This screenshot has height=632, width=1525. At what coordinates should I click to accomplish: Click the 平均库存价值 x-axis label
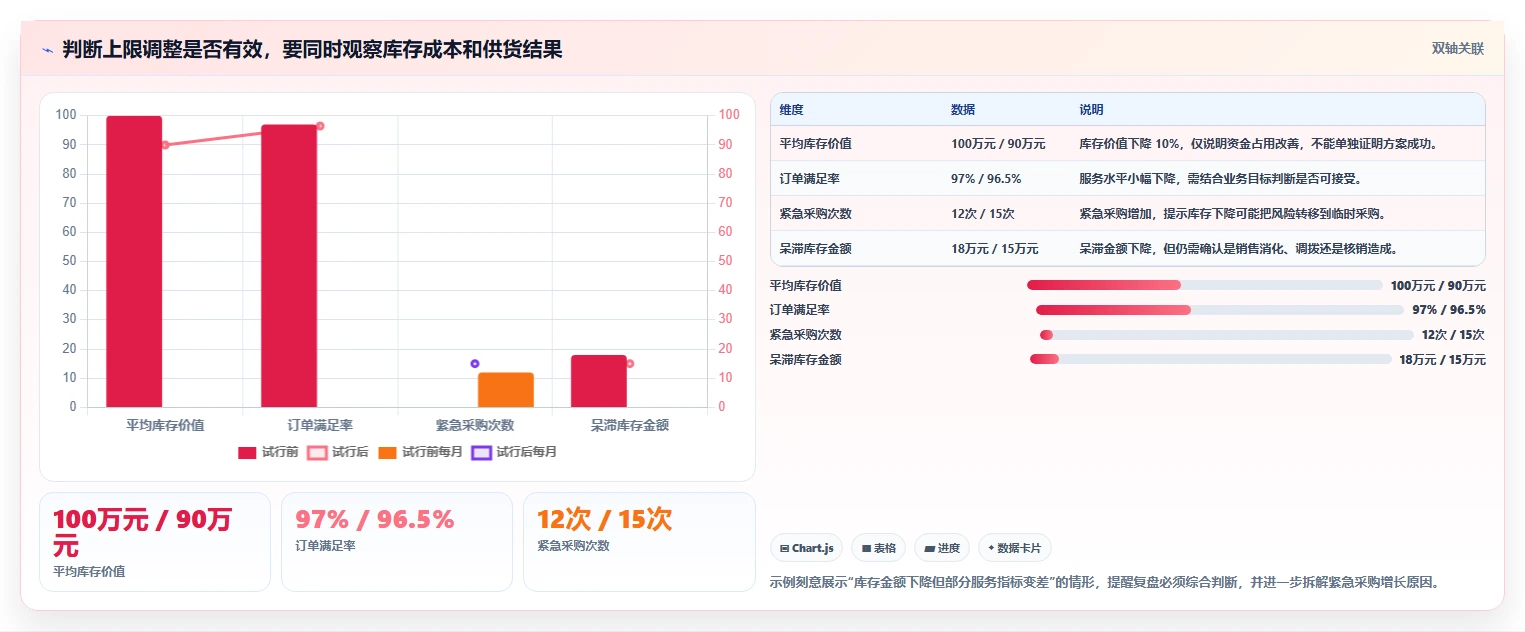point(165,425)
